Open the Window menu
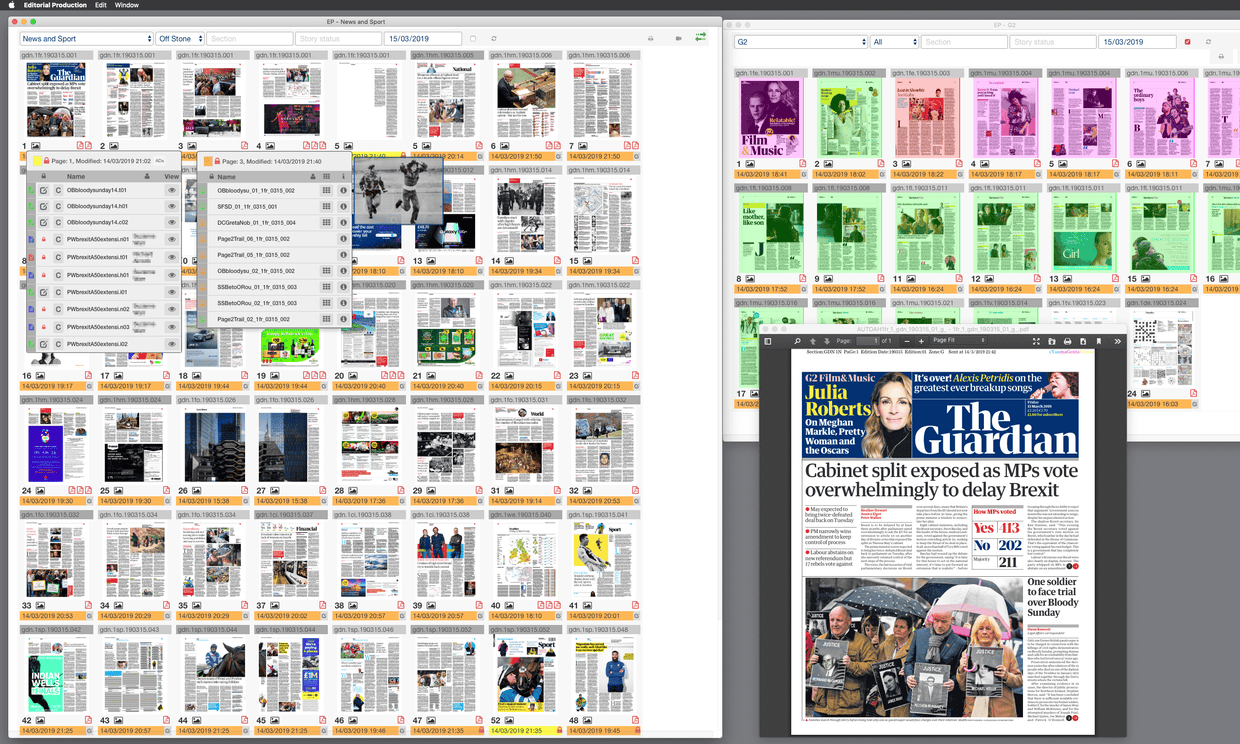Image resolution: width=1240 pixels, height=744 pixels. pos(127,5)
